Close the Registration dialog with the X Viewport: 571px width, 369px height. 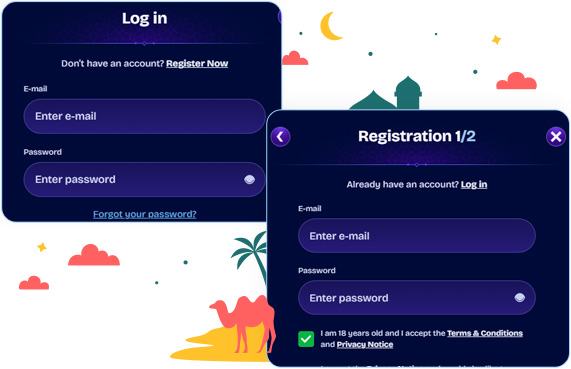tap(556, 137)
